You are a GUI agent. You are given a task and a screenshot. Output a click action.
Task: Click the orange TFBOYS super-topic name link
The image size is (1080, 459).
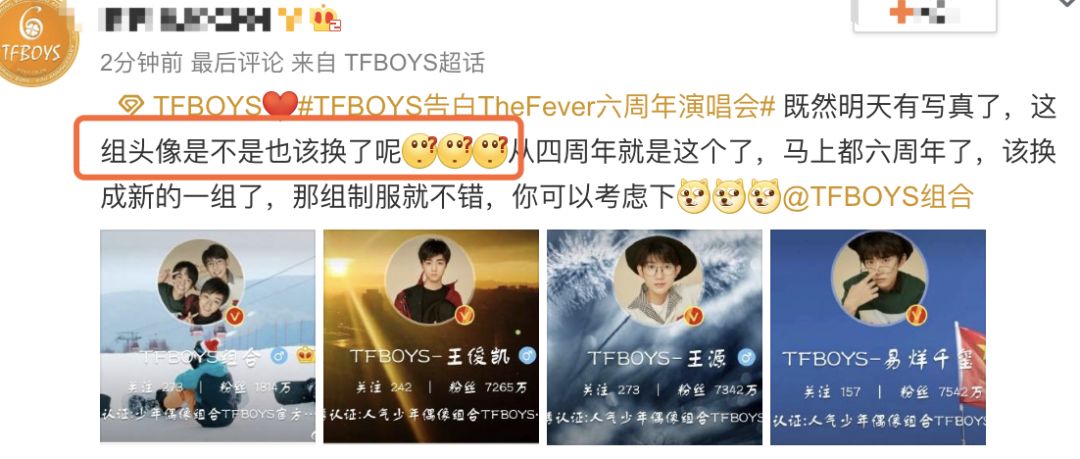(205, 106)
